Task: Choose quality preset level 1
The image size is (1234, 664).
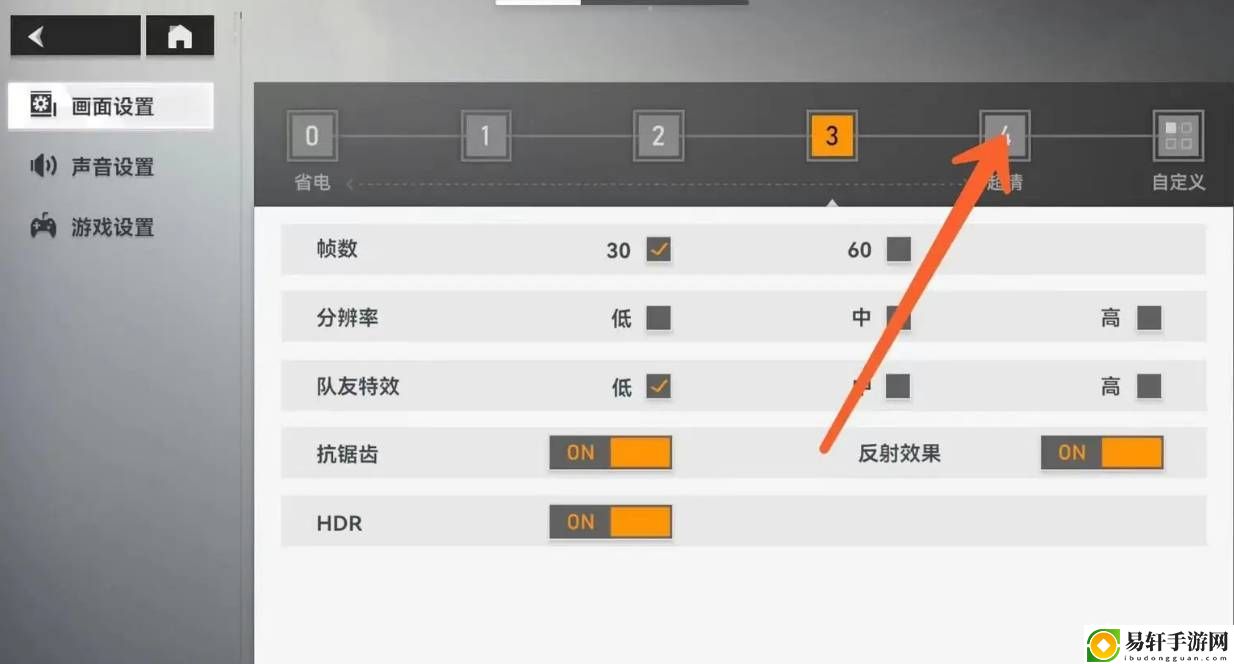Action: click(485, 136)
